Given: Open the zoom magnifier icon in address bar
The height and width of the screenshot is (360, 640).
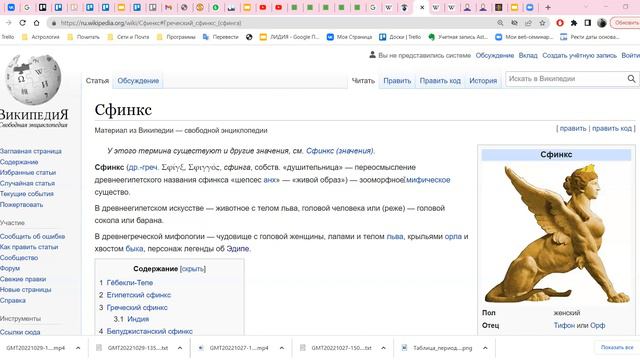Looking at the screenshot, I should [500, 23].
